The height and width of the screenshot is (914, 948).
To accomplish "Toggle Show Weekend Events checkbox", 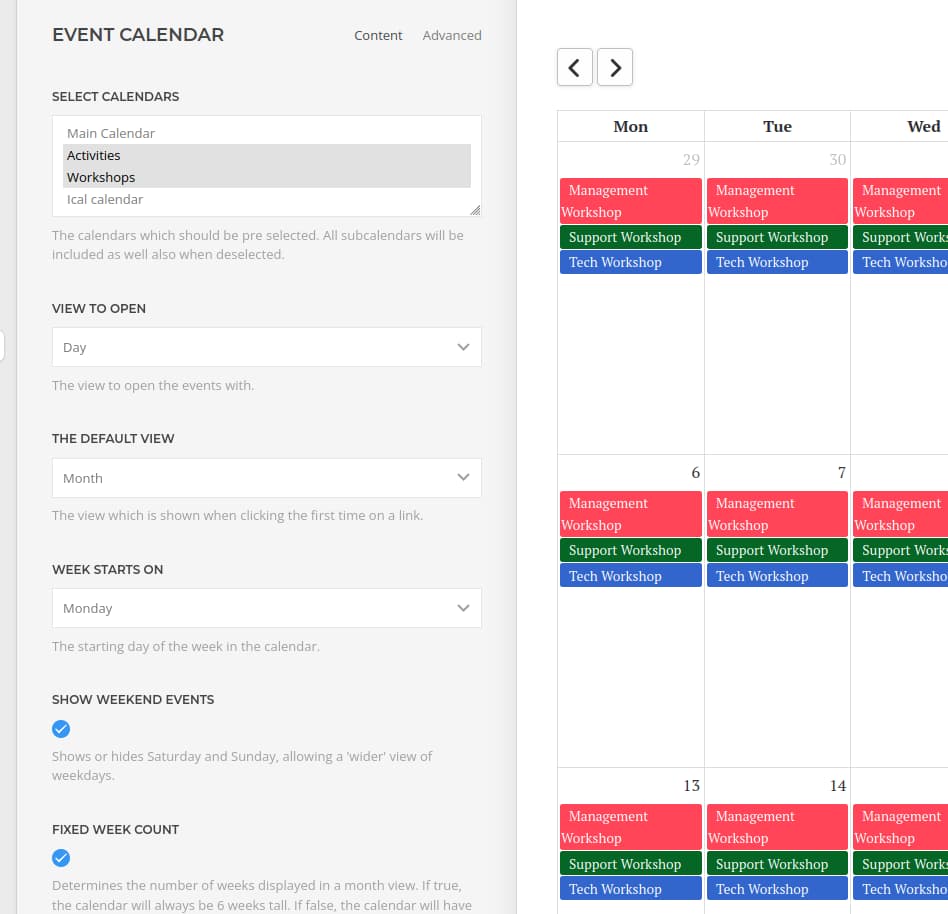I will point(61,729).
